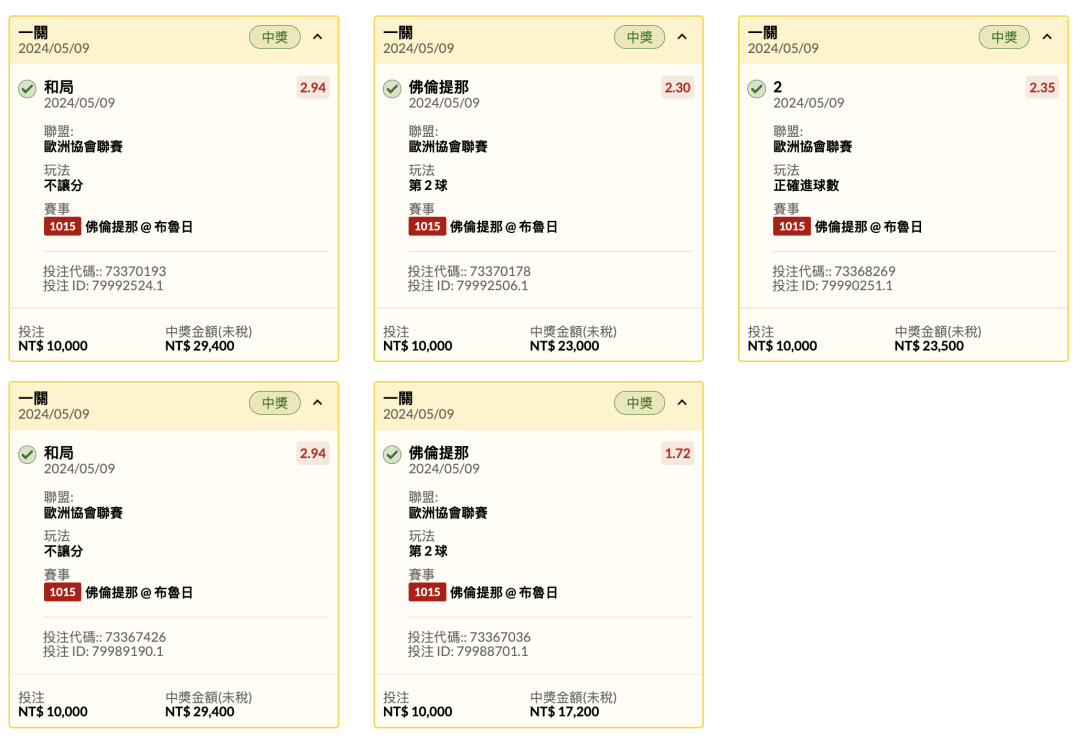Collapse the card with bet code 73368269

click(1047, 37)
